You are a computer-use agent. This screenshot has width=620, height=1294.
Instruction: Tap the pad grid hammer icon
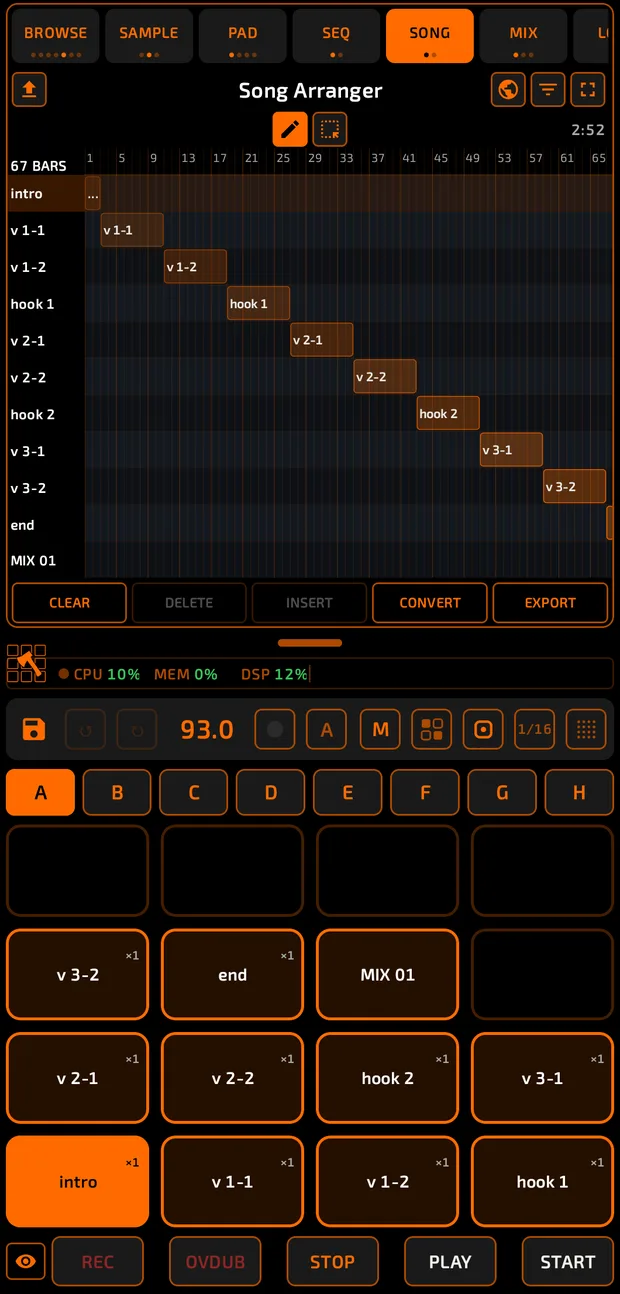26,663
